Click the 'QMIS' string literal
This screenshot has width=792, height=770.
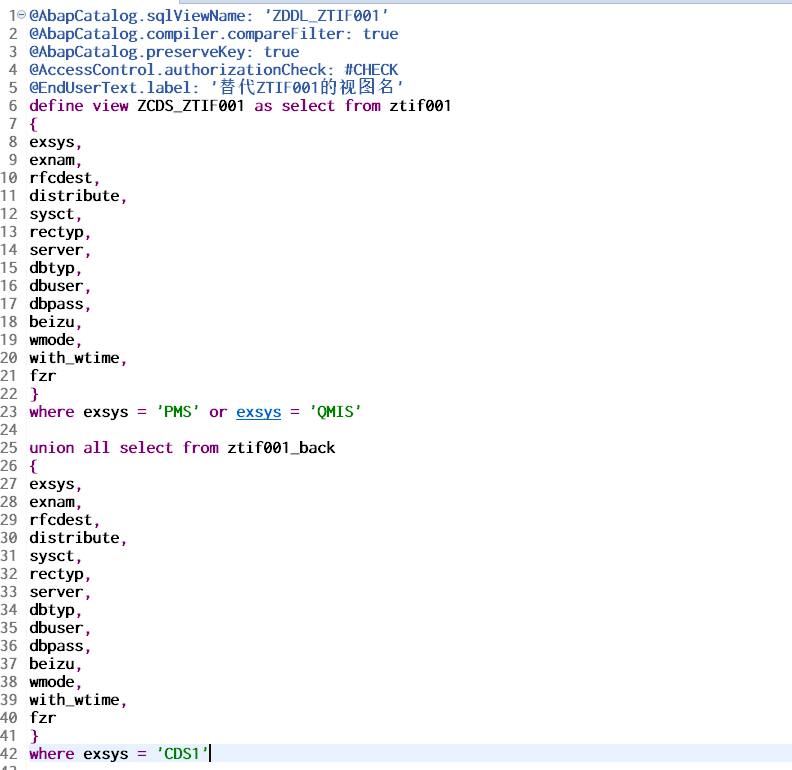[x=335, y=412]
